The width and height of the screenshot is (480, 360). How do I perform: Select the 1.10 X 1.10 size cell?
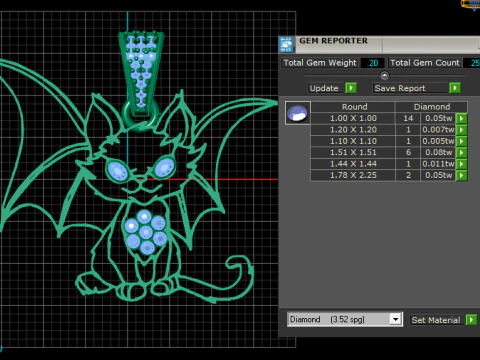point(353,141)
